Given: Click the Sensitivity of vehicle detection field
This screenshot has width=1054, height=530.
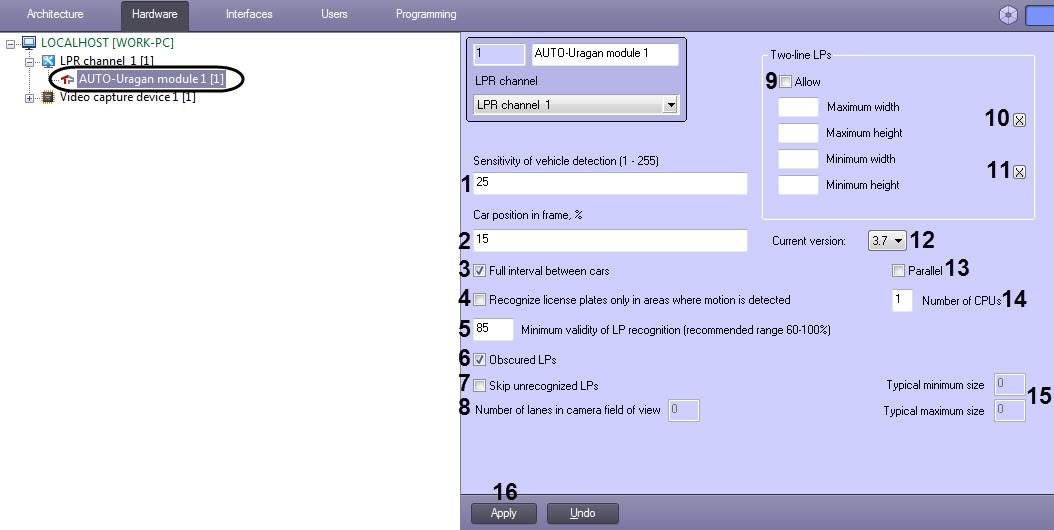Looking at the screenshot, I should click(x=610, y=183).
